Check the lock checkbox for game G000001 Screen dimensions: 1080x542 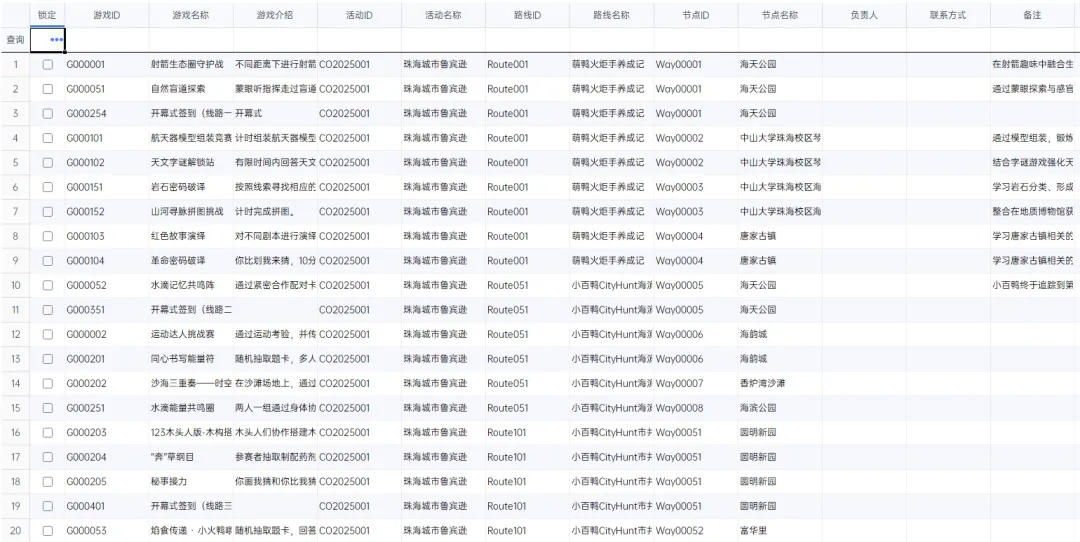coord(47,65)
